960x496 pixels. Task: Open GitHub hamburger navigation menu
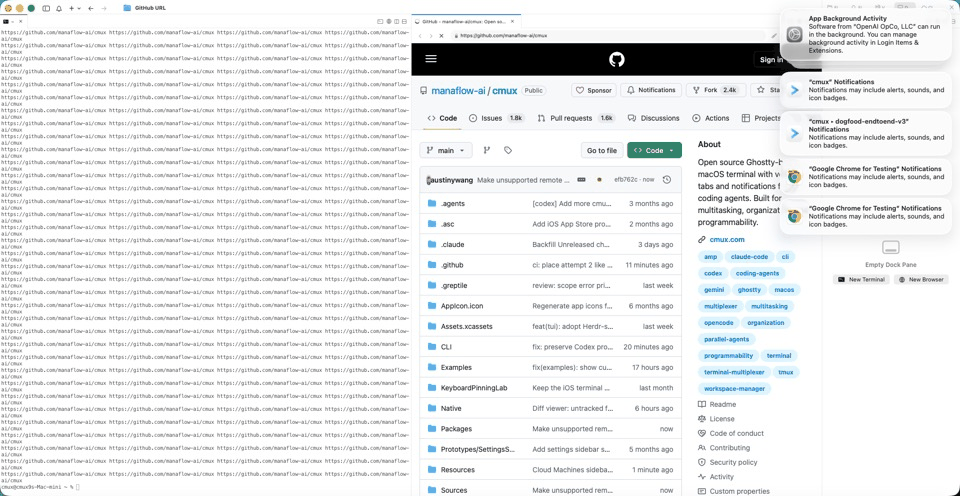tap(431, 59)
